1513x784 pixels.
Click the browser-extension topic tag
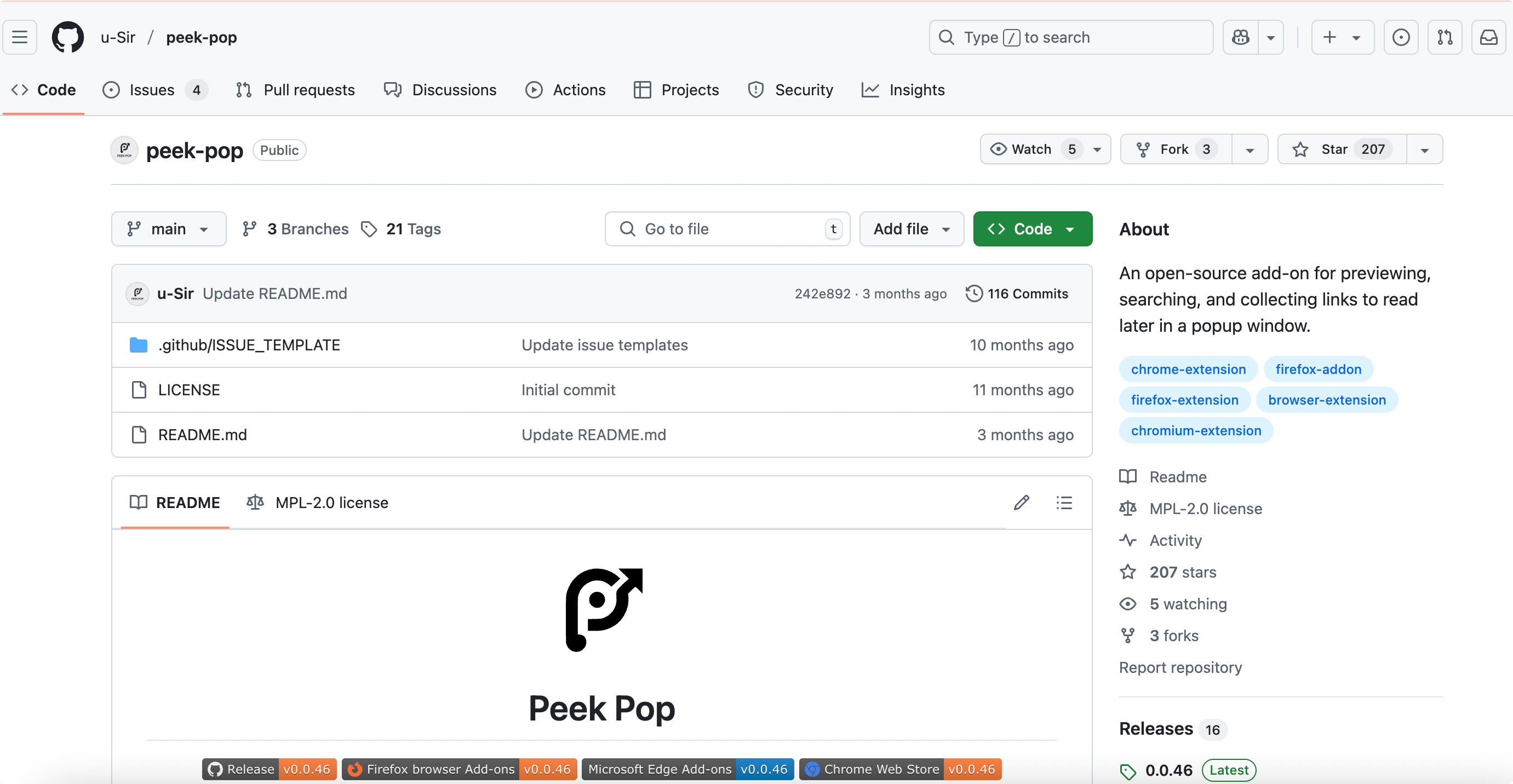click(1327, 400)
